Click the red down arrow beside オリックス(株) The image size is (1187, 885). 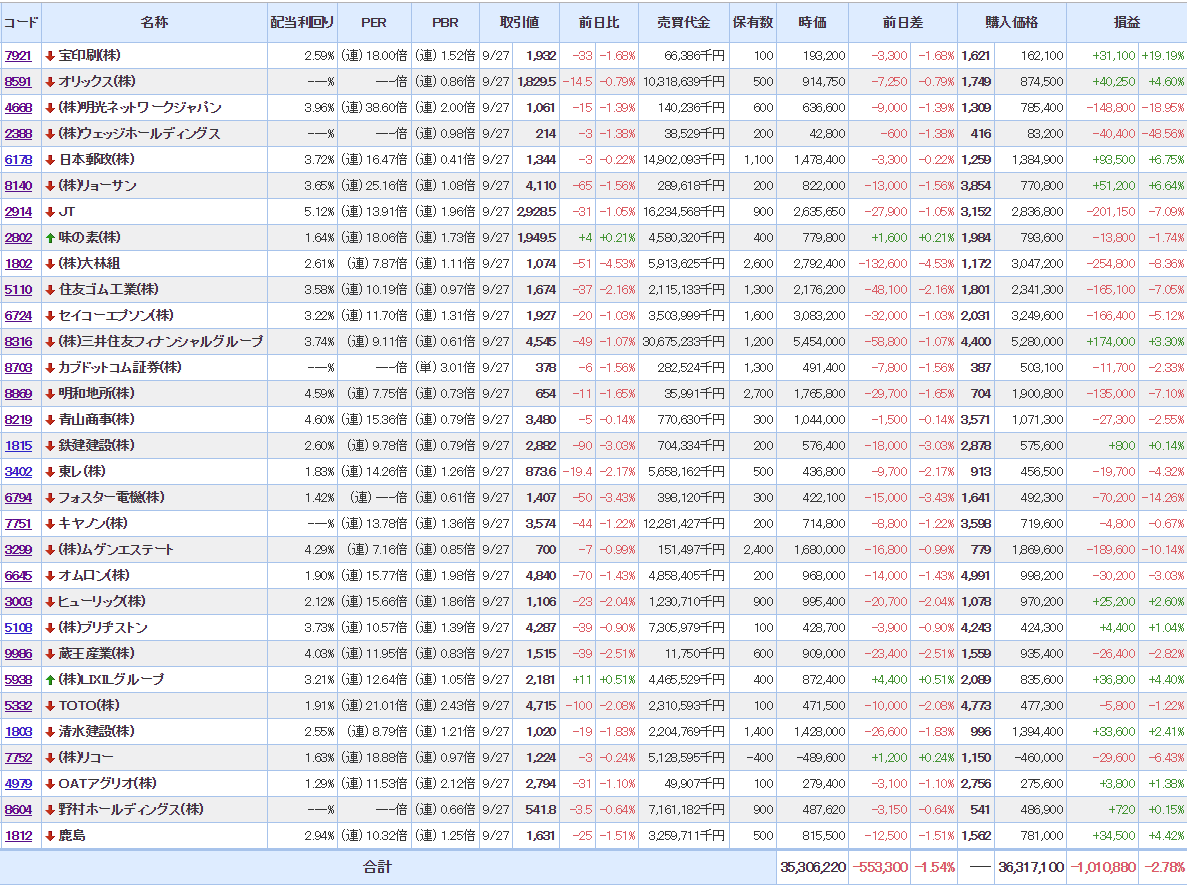[x=50, y=82]
